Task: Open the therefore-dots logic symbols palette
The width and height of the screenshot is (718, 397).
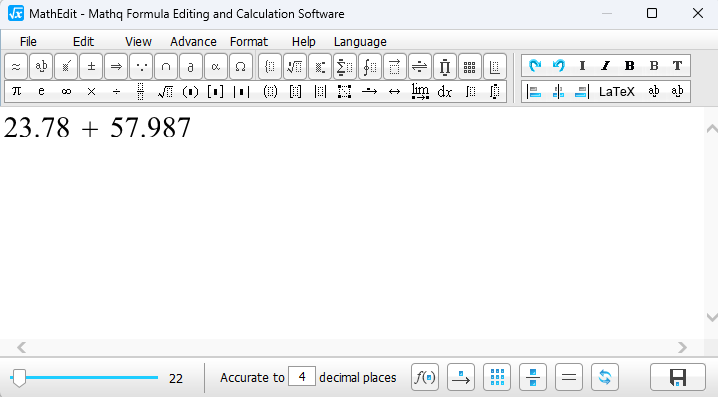Action: click(x=141, y=67)
